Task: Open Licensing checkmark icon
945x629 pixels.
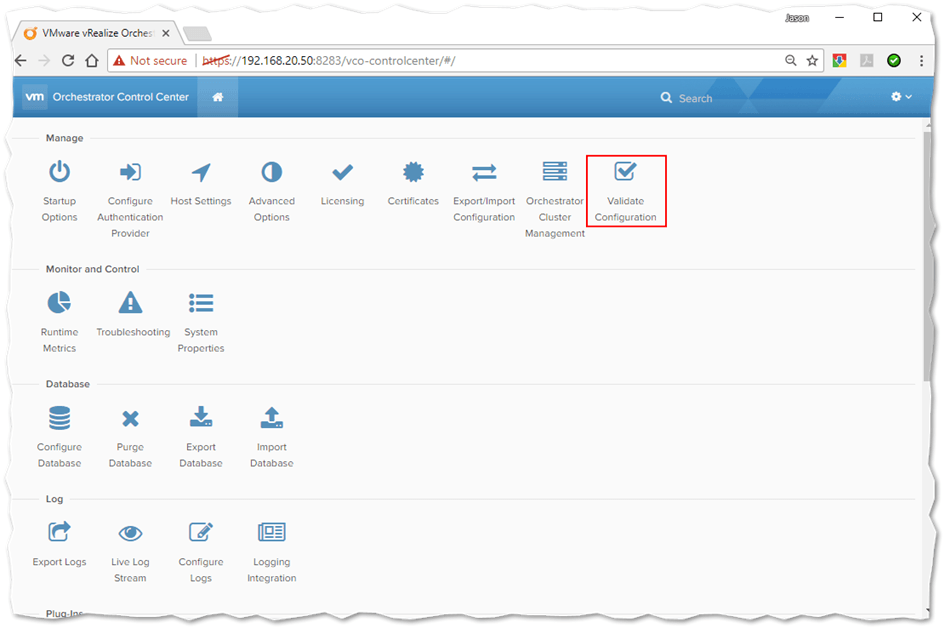Action: click(342, 172)
